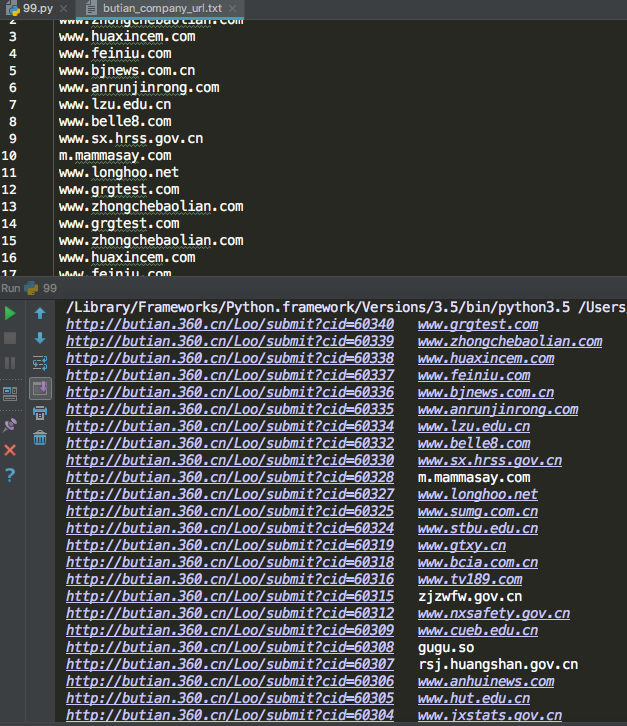Viewport: 627px width, 726px height.
Task: Open link ending with cid=60328
Action: click(x=230, y=477)
